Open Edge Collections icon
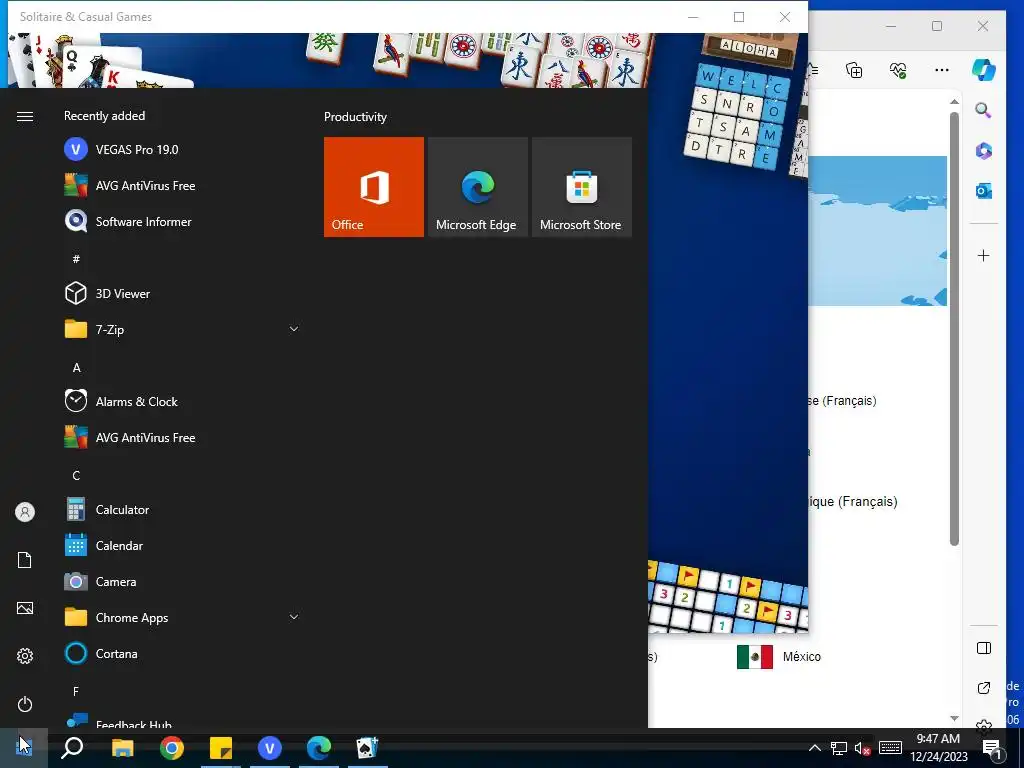The image size is (1024, 768). coord(854,70)
